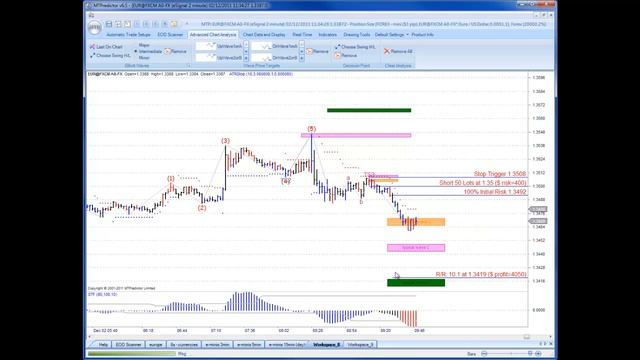Viewport: 640px width, 360px height.
Task: Open the Product Info tab
Action: (422, 35)
